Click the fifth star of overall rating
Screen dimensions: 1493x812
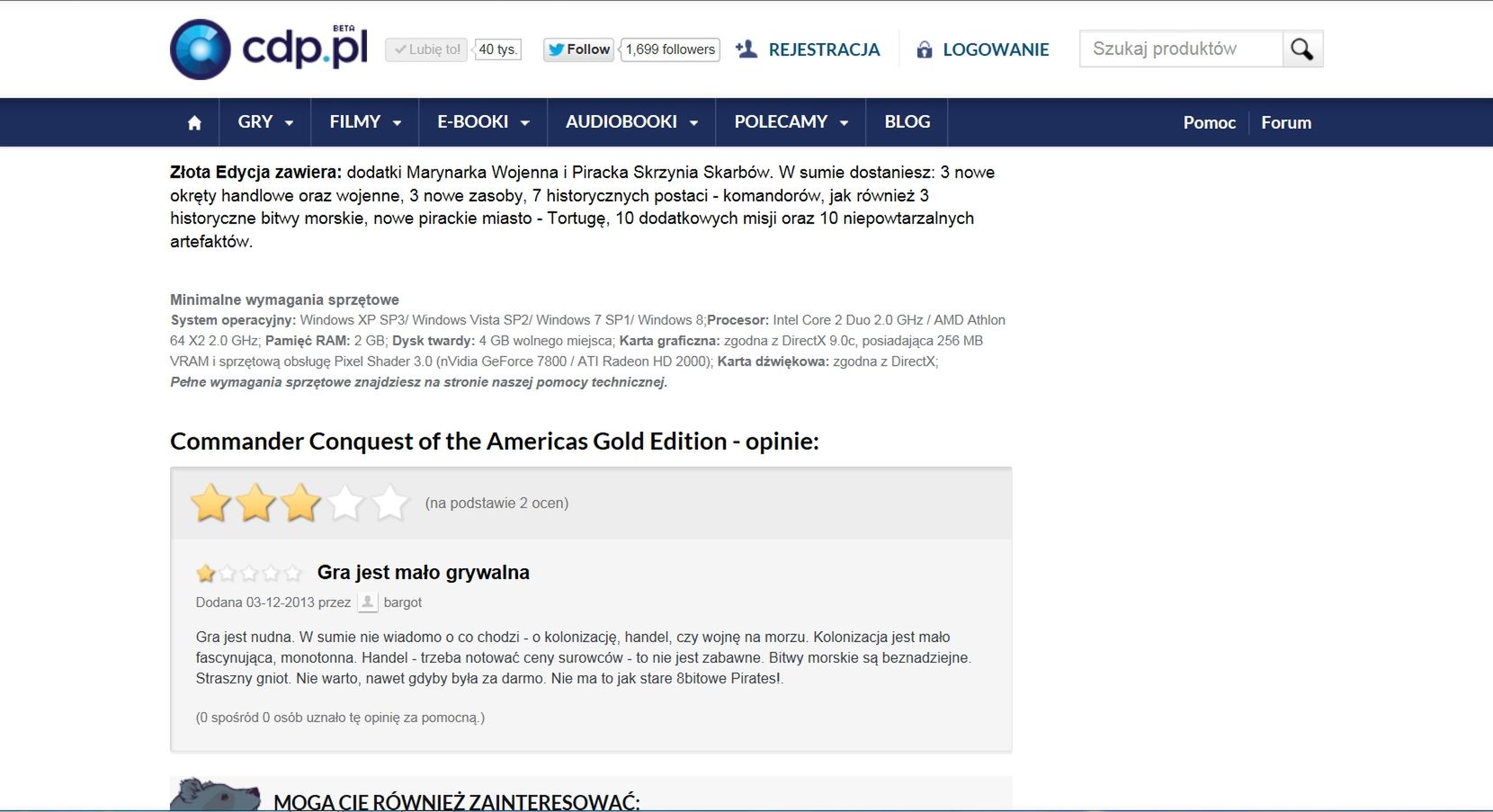(390, 503)
